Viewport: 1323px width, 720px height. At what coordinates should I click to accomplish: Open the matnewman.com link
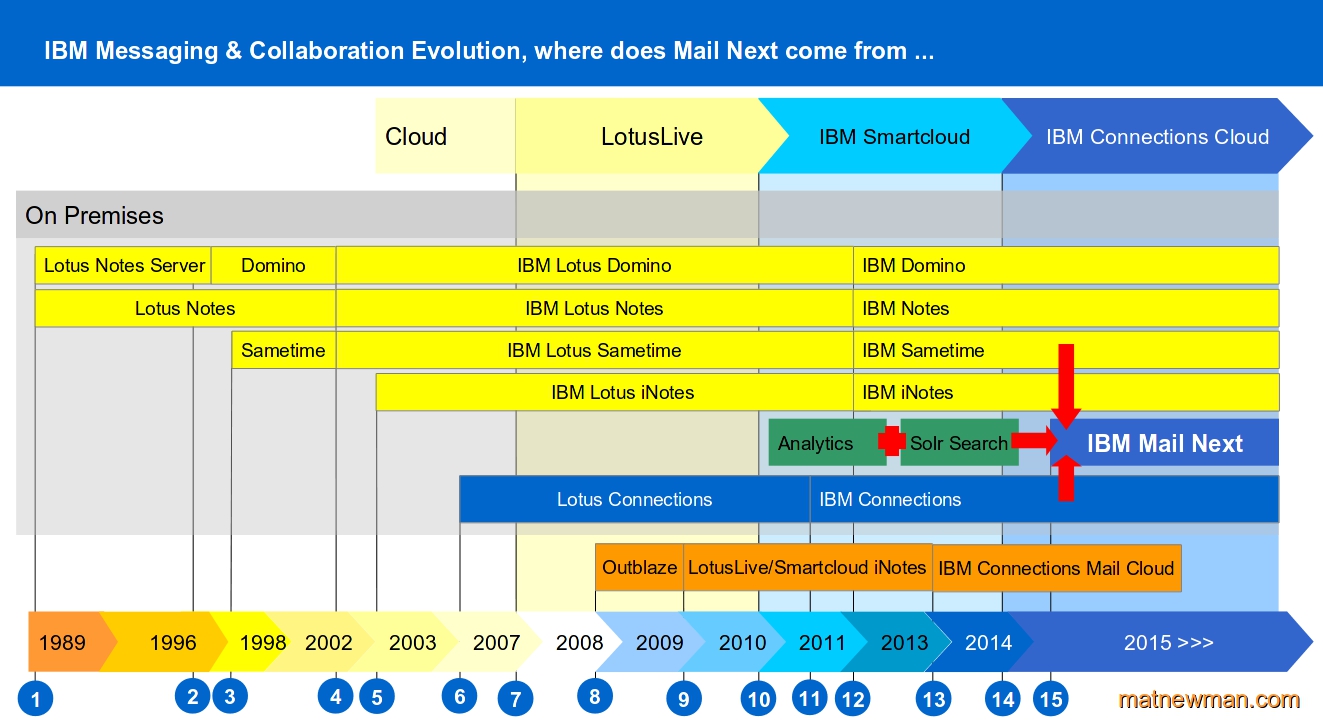1208,699
